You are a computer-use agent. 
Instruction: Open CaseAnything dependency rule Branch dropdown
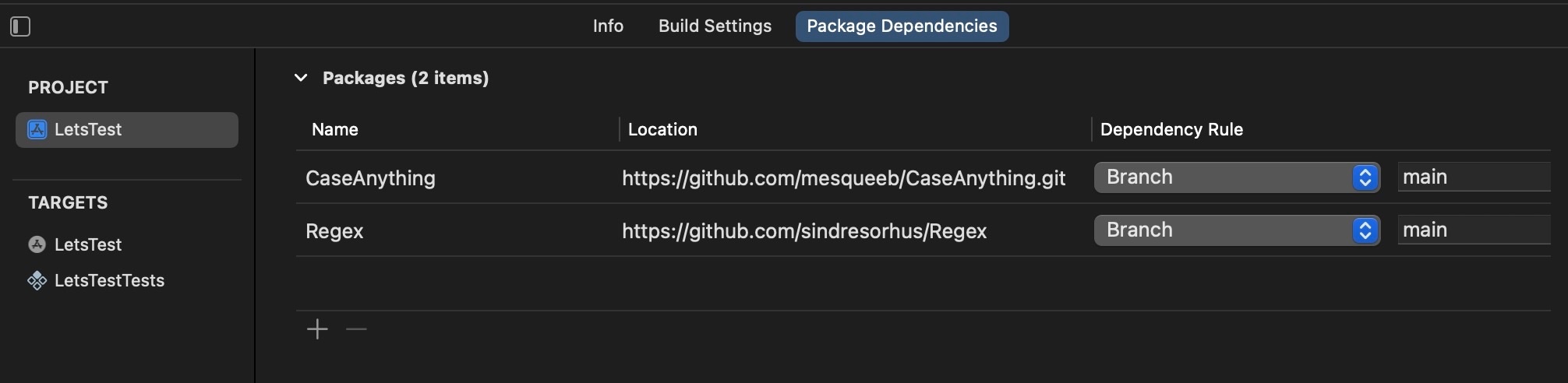[1237, 177]
